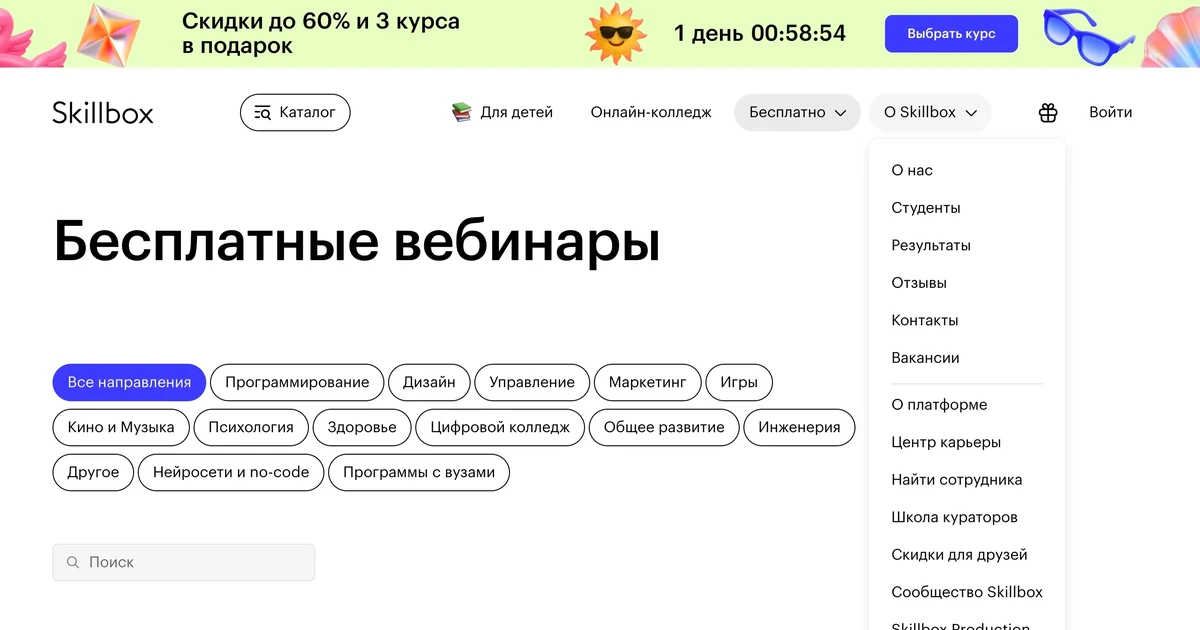Click the books icon next to Для детей
The height and width of the screenshot is (630, 1200).
(463, 112)
